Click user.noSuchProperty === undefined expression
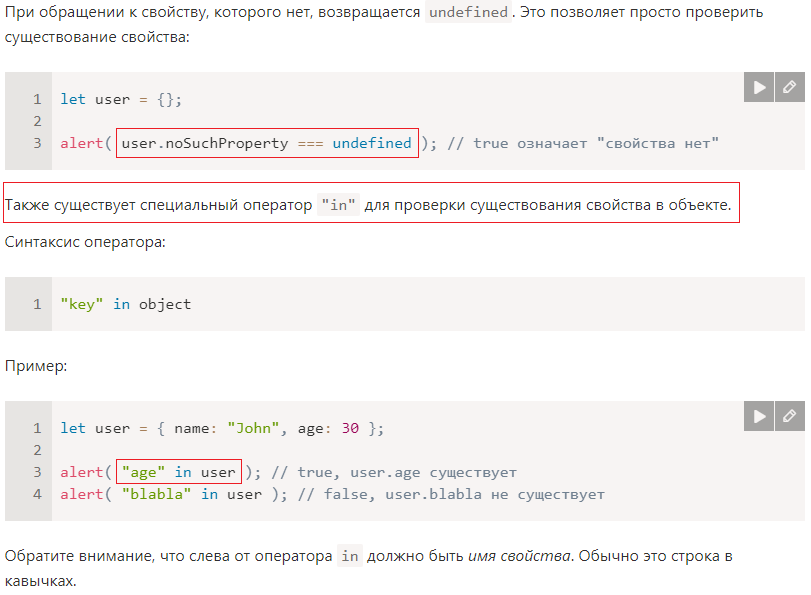Screen dimensions: 811x595 pos(267,143)
